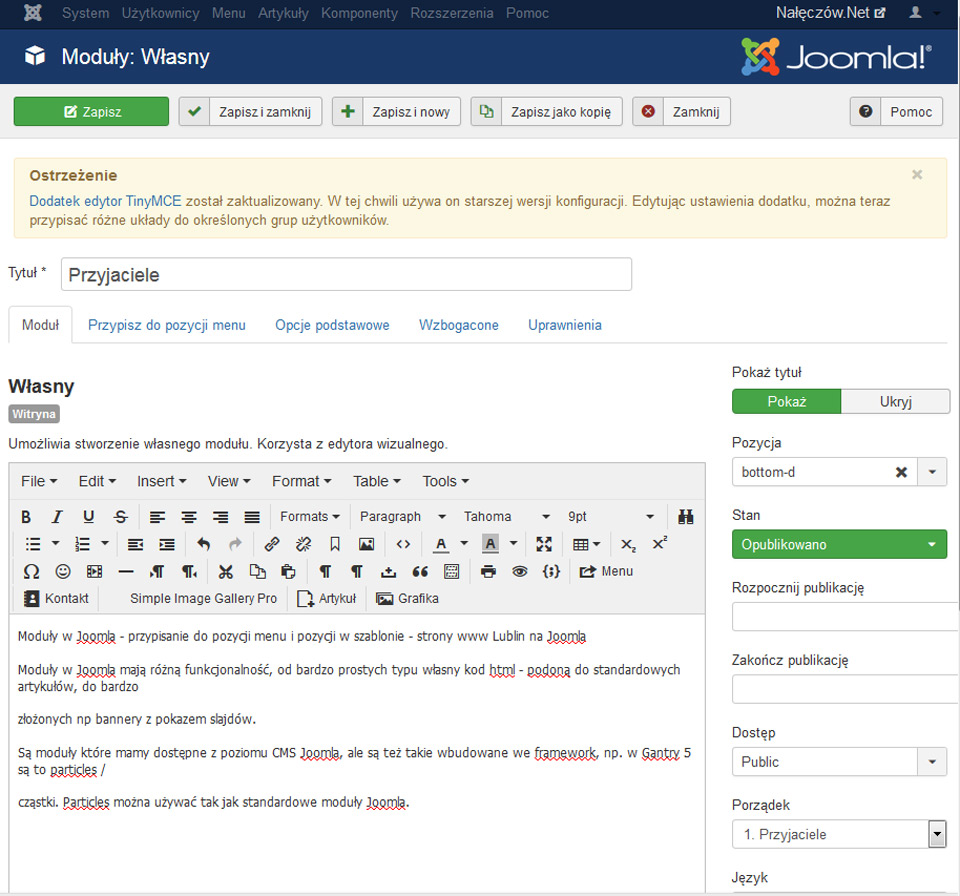960x896 pixels.
Task: Open the Tahoma font family dropdown
Action: (507, 516)
